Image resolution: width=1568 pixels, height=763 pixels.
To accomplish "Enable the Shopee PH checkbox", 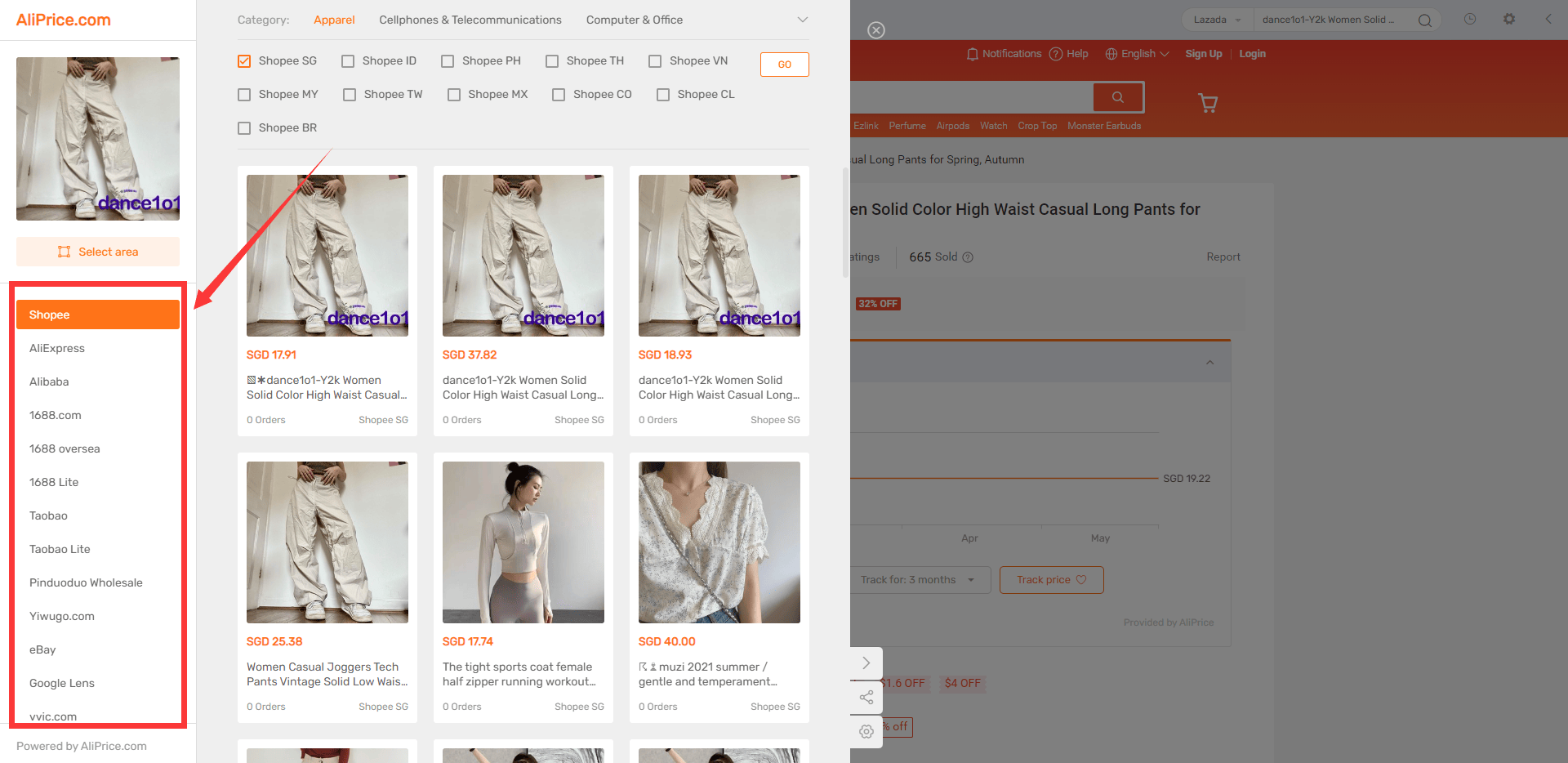I will coord(448,61).
